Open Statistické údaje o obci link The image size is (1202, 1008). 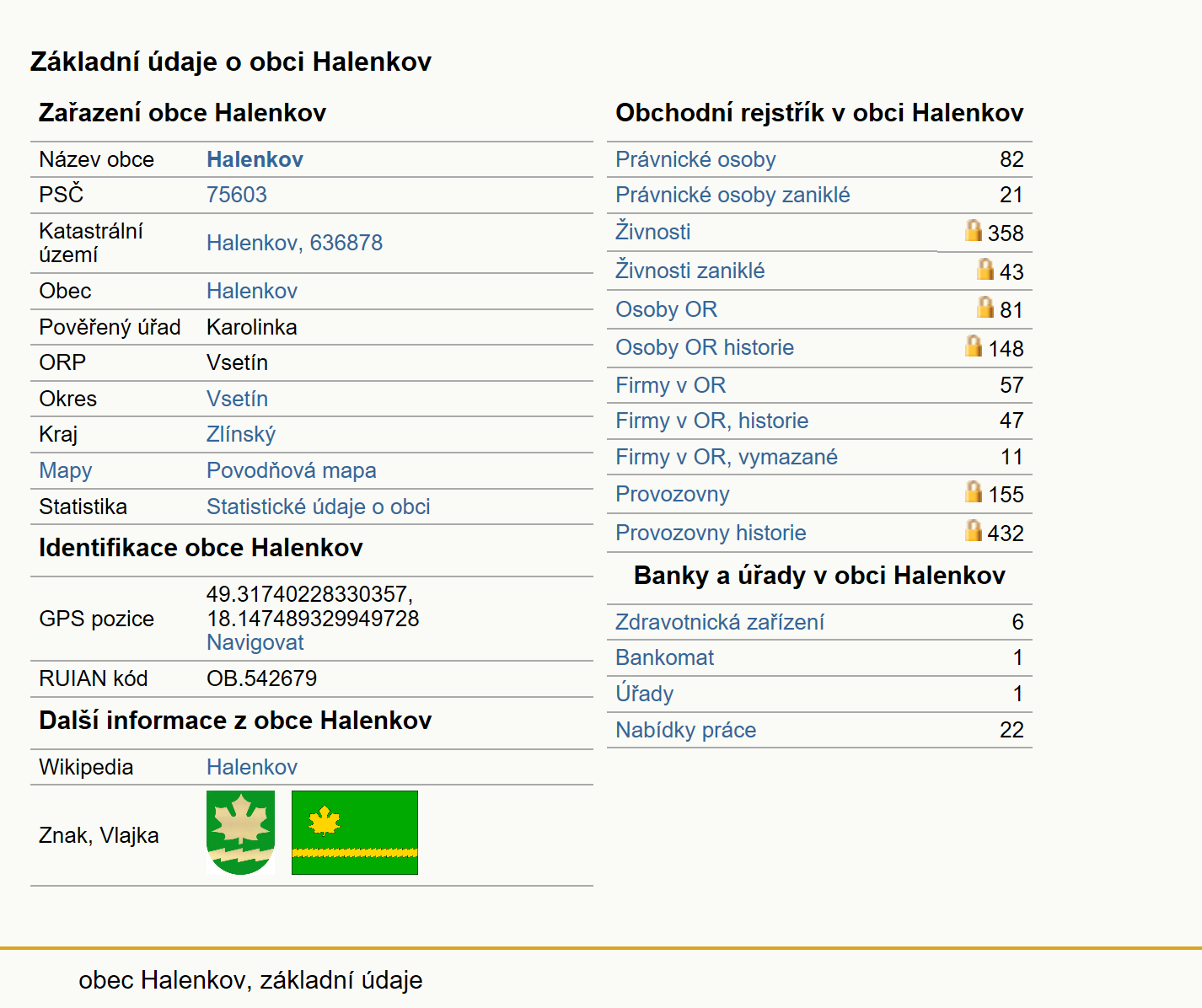(x=319, y=507)
